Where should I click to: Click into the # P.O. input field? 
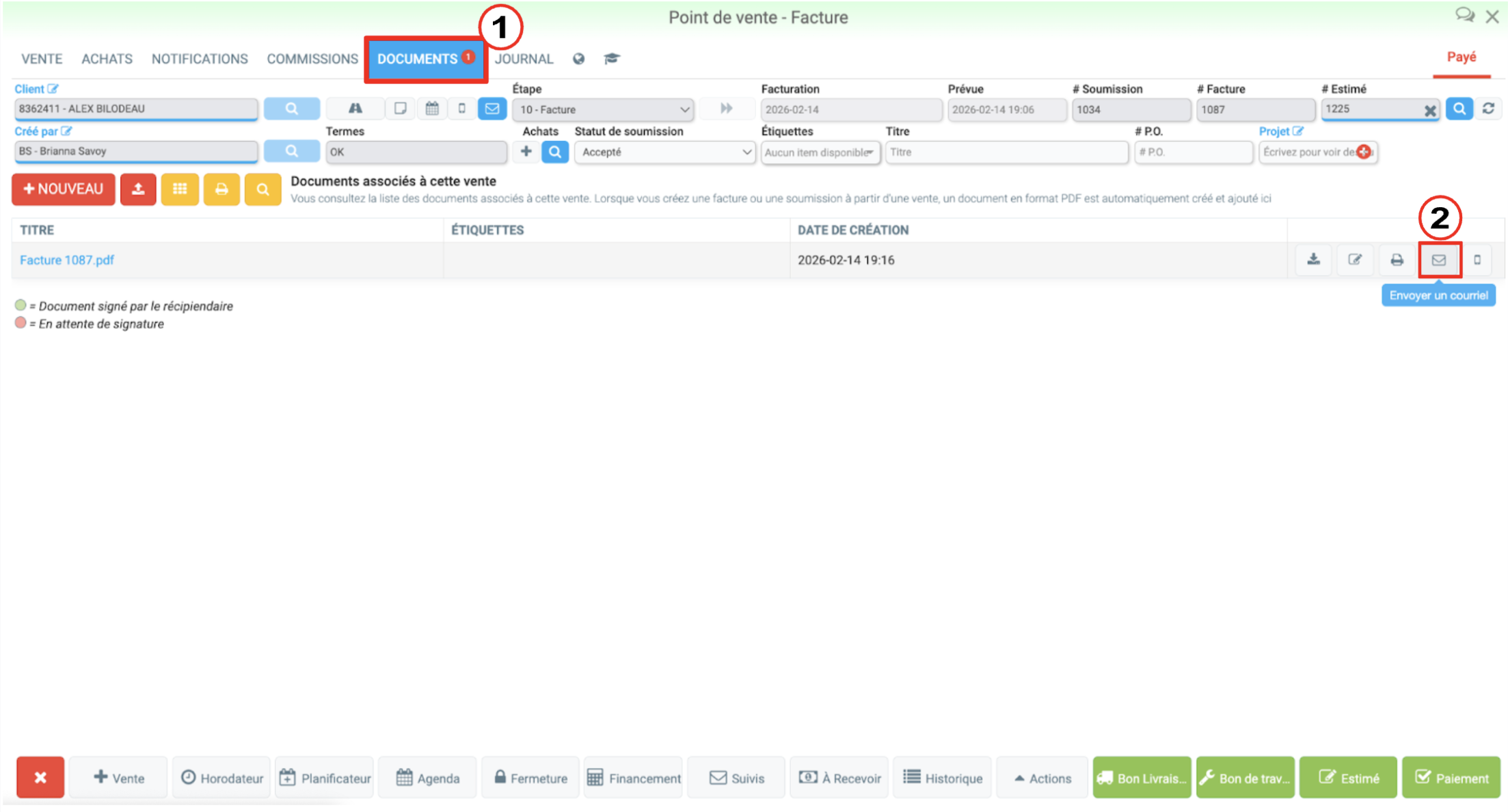(1194, 152)
